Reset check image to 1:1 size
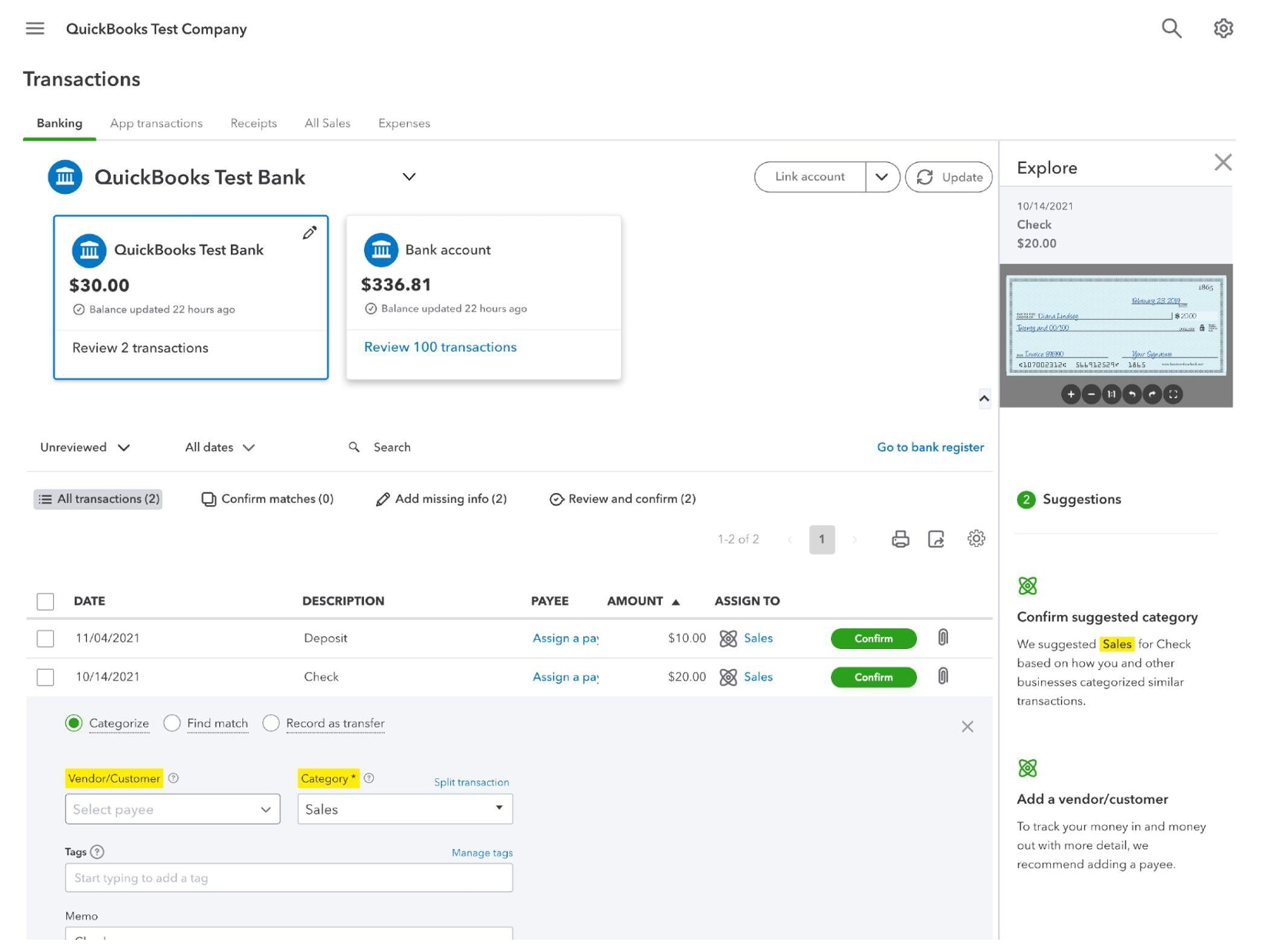This screenshot has width=1288, height=949. pos(1111,395)
